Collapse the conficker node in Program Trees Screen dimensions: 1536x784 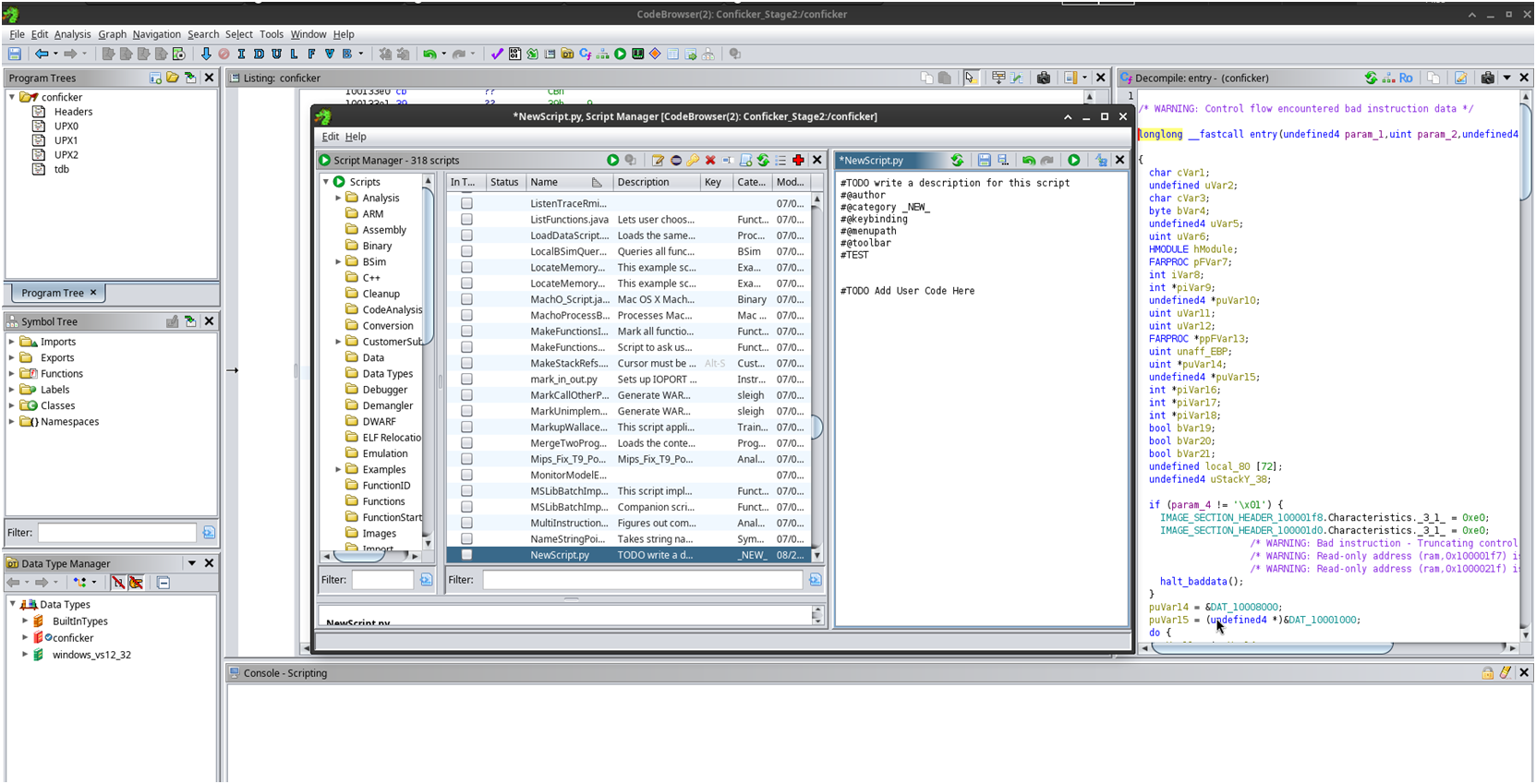12,97
